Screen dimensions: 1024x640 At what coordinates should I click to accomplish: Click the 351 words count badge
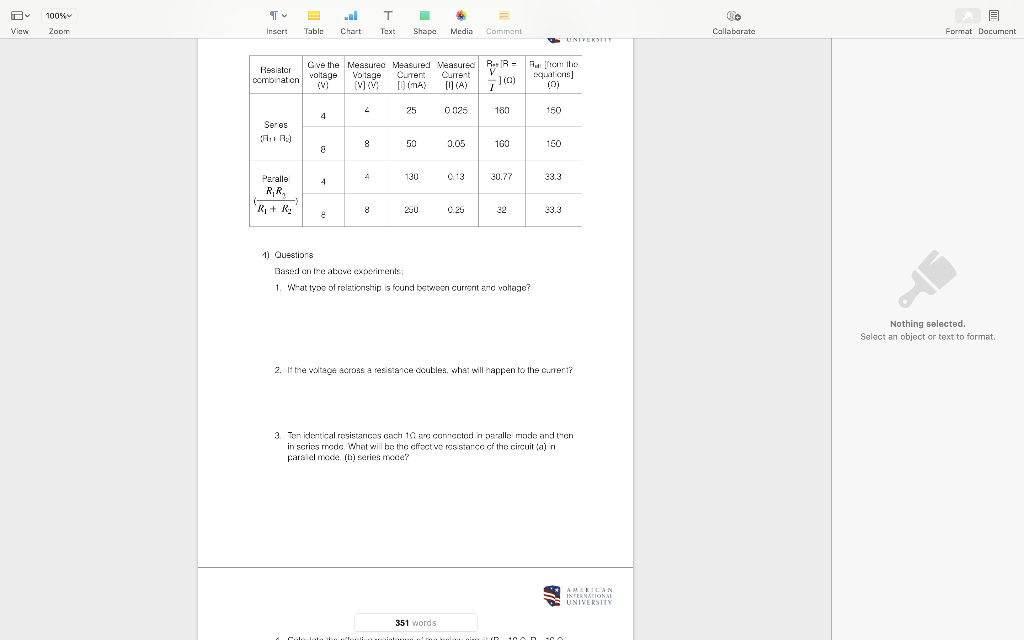[415, 622]
